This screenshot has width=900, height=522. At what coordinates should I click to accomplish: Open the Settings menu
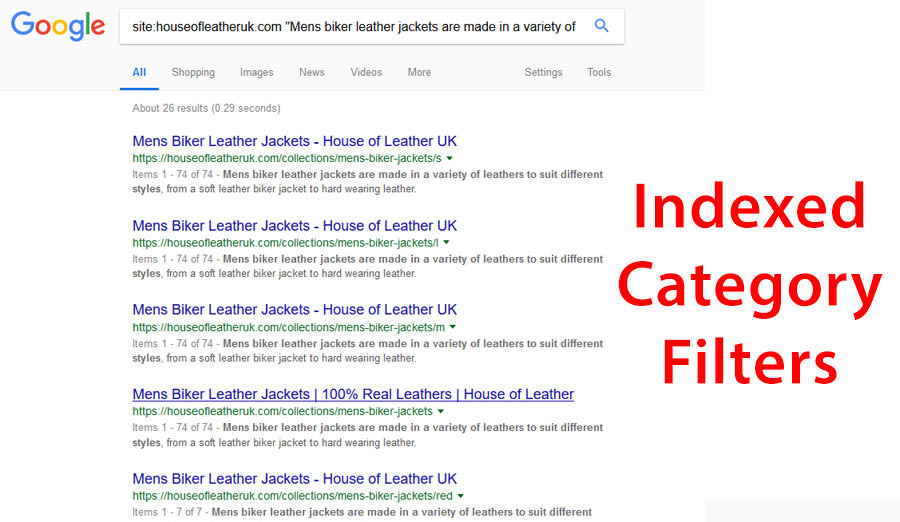pos(543,72)
